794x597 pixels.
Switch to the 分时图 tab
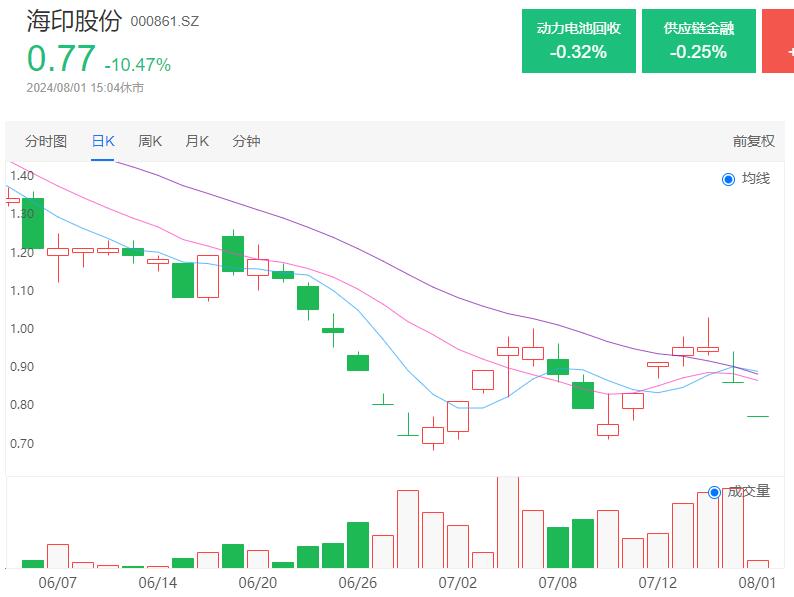[46, 141]
